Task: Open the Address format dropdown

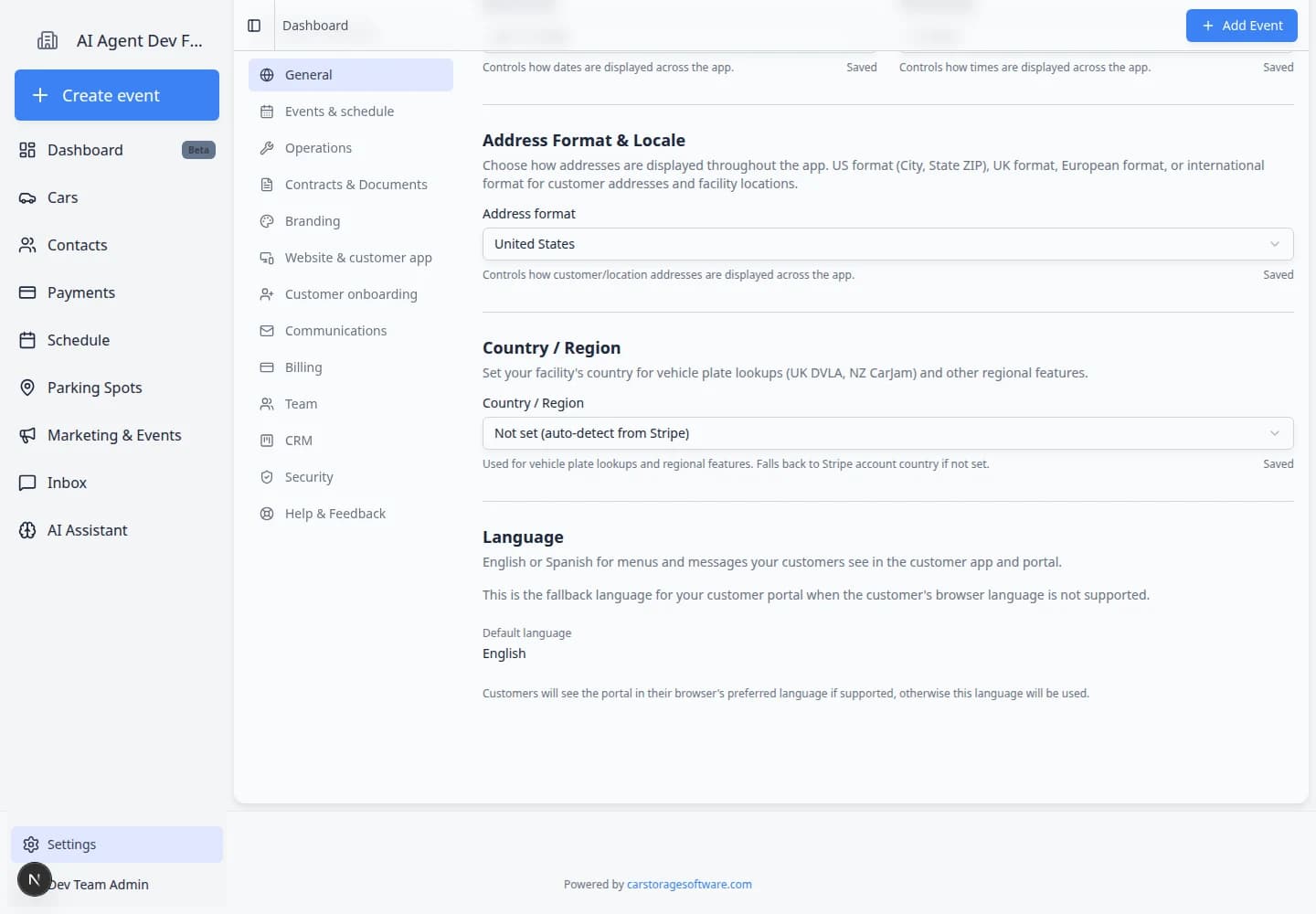Action: pyautogui.click(x=887, y=244)
